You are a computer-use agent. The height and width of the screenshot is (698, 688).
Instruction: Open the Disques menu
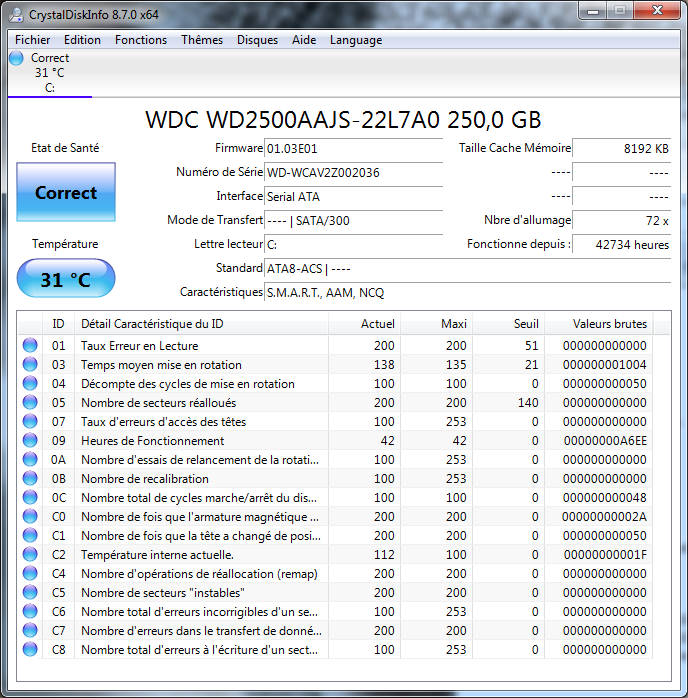coord(257,40)
